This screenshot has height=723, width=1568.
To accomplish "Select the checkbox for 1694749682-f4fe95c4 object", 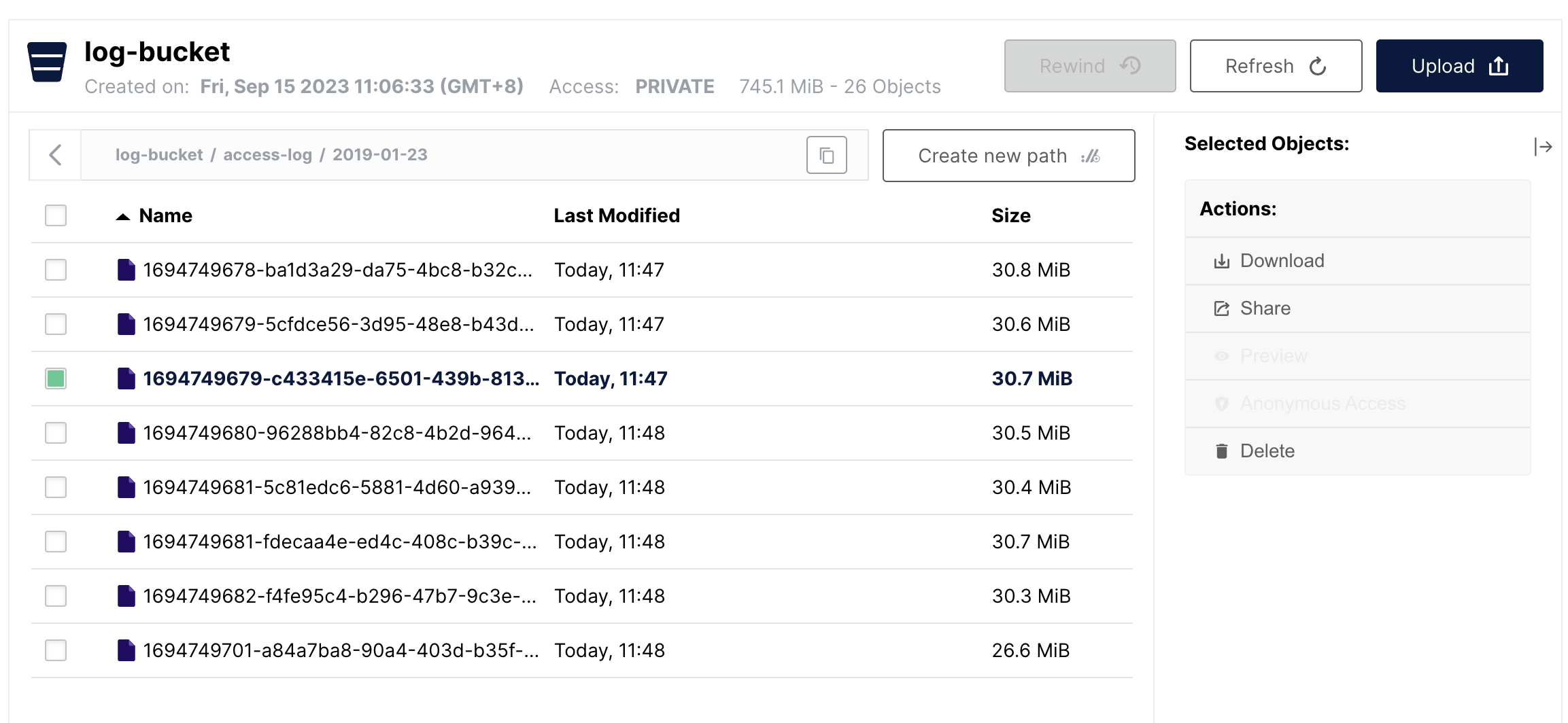I will tap(56, 596).
